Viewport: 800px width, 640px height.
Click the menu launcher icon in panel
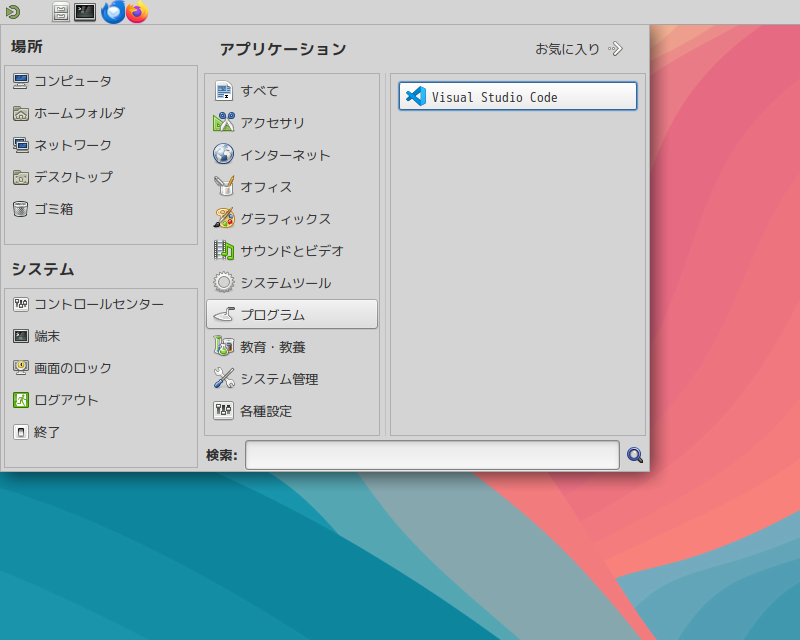click(x=13, y=12)
